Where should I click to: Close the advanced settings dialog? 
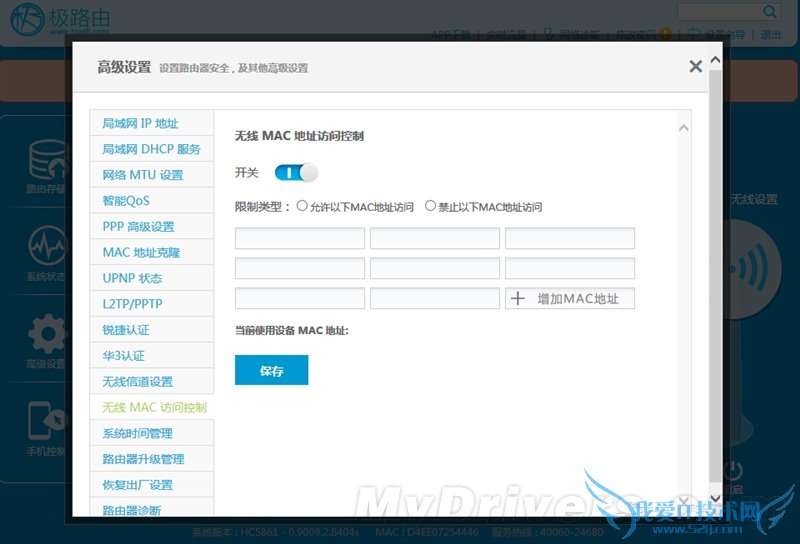[695, 67]
